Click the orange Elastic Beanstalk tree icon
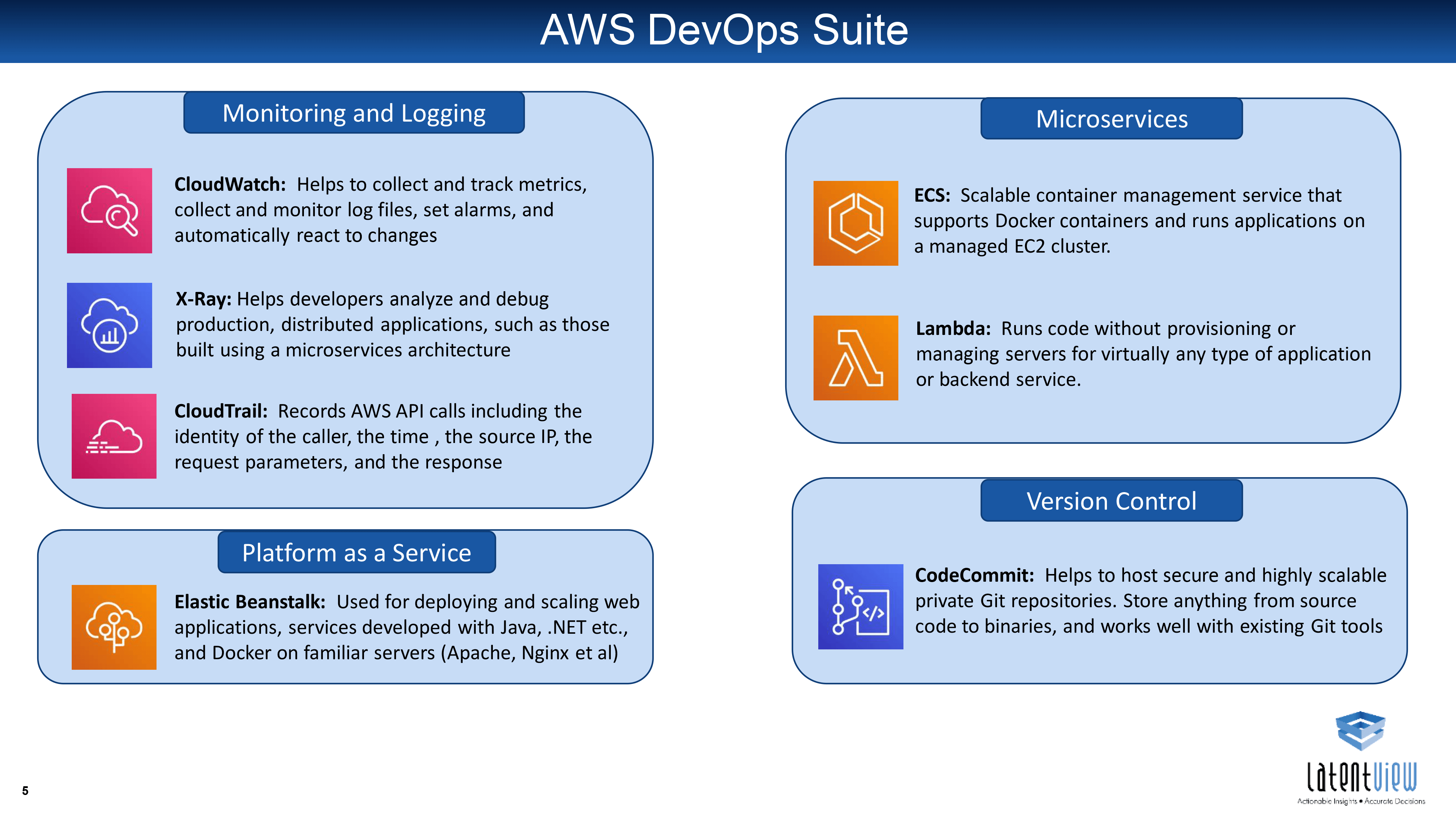1456x819 pixels. pyautogui.click(x=114, y=627)
